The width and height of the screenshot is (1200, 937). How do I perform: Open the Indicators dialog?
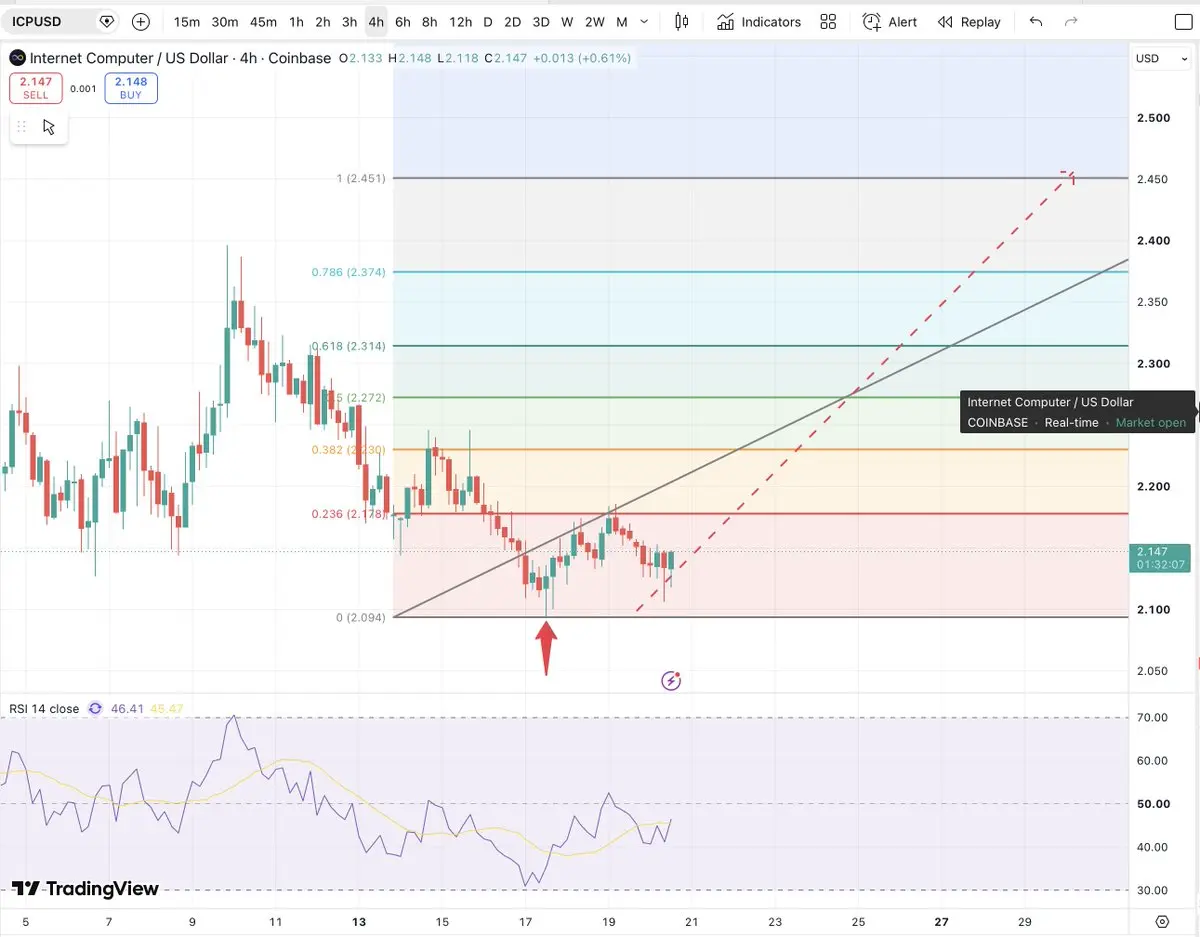(759, 22)
